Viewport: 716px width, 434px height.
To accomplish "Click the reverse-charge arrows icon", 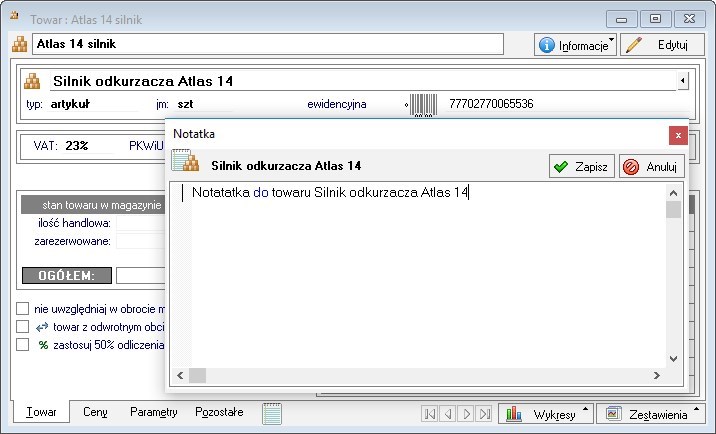I will (42, 327).
